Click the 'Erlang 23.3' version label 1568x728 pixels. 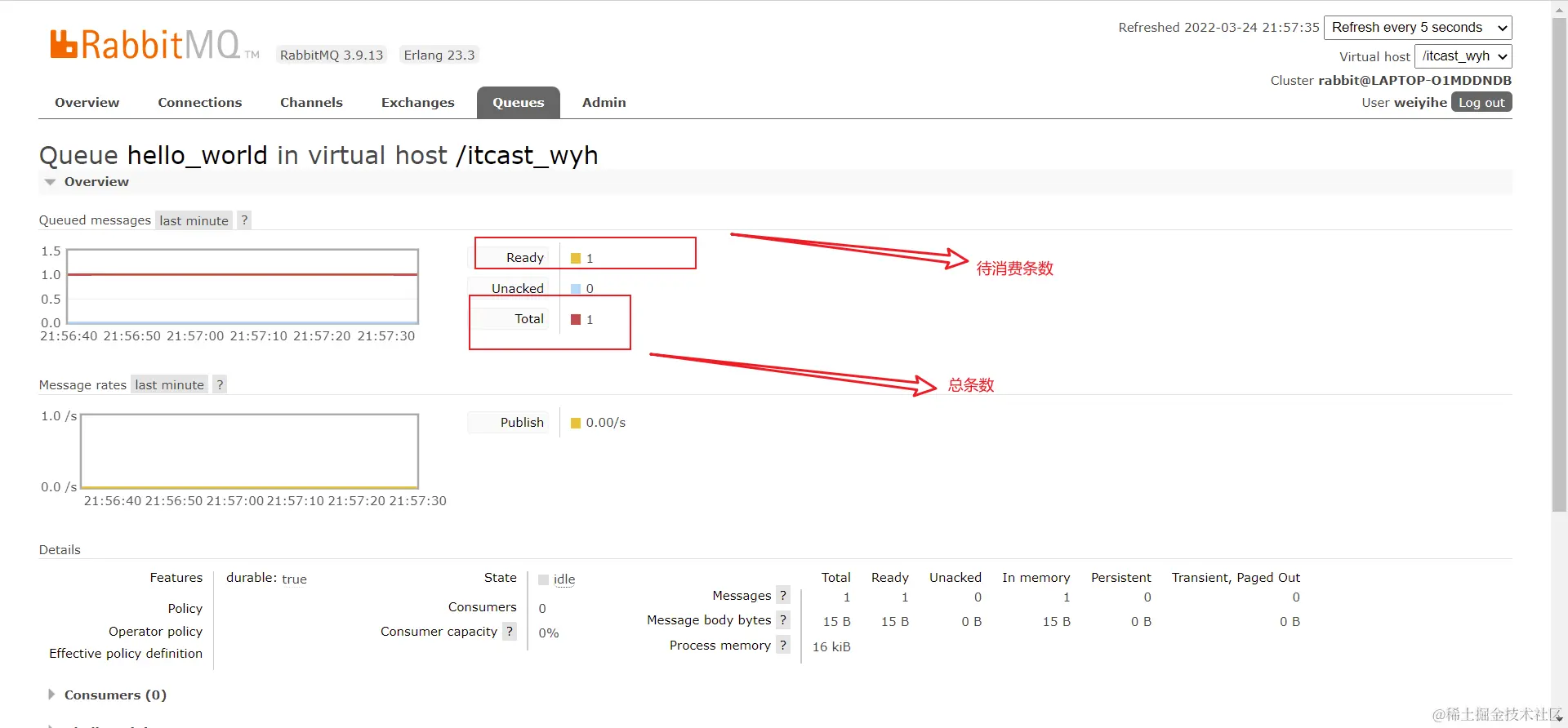click(x=439, y=55)
